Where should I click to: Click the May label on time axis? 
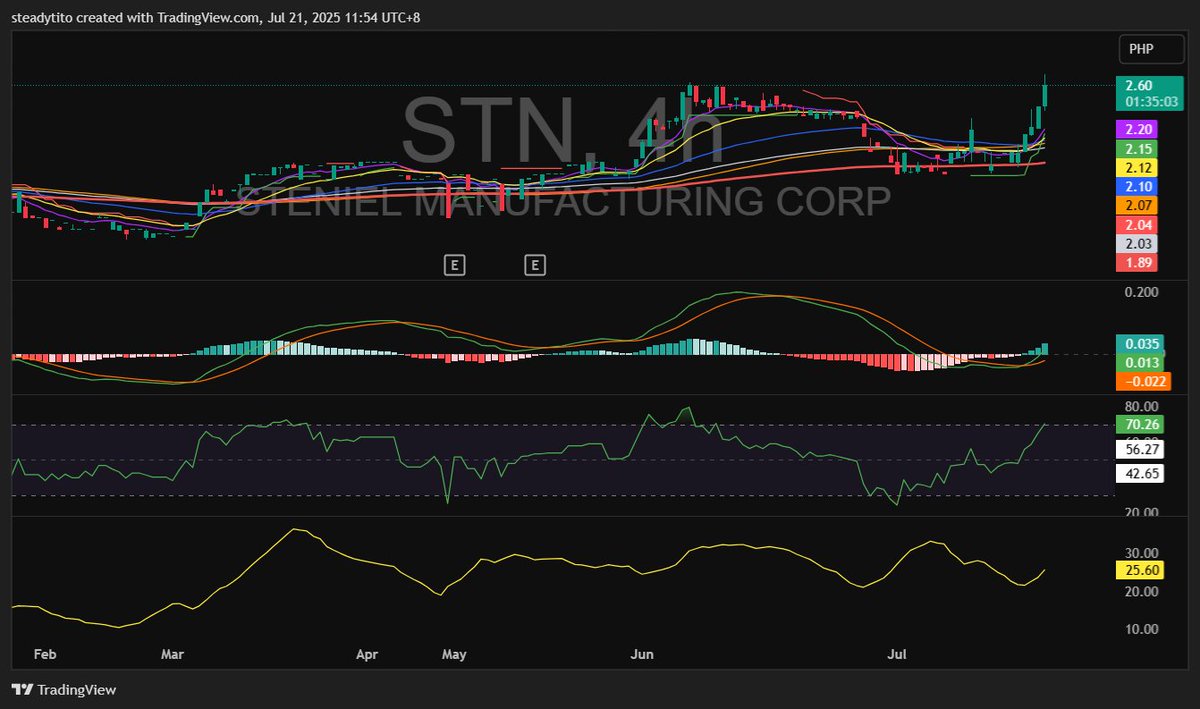(454, 654)
